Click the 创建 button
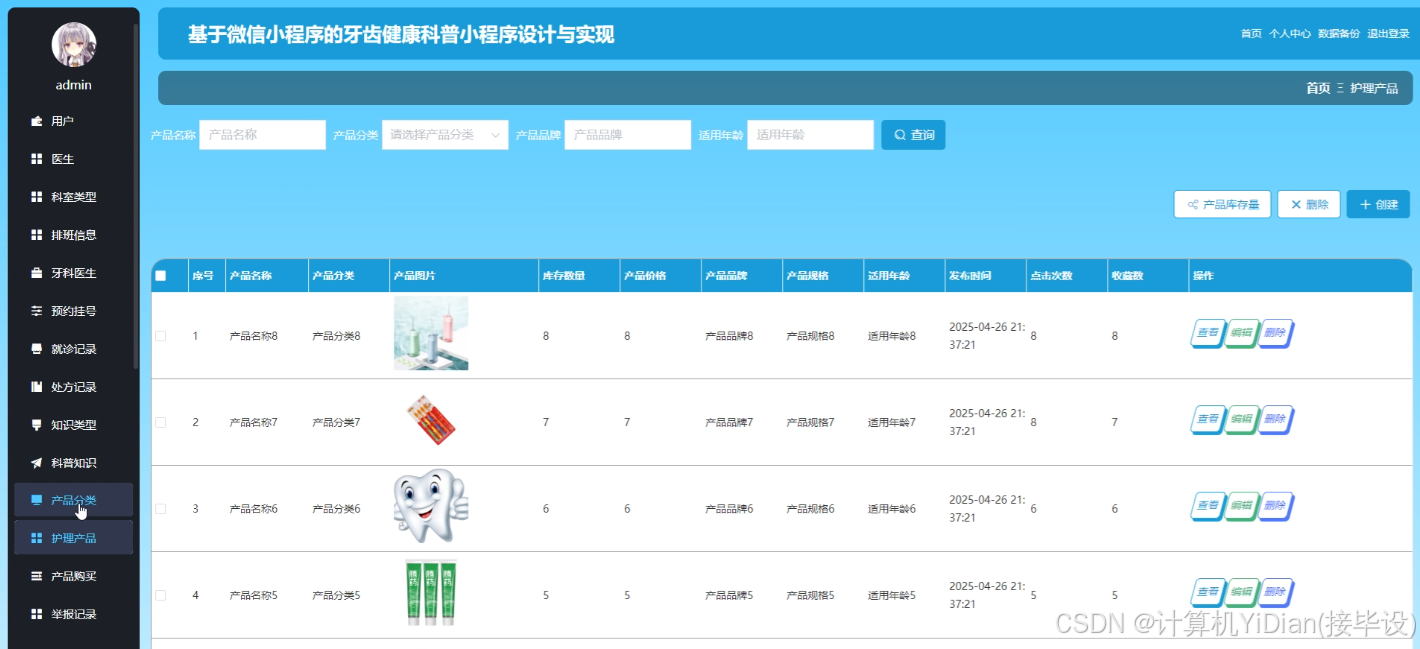 [x=1377, y=204]
